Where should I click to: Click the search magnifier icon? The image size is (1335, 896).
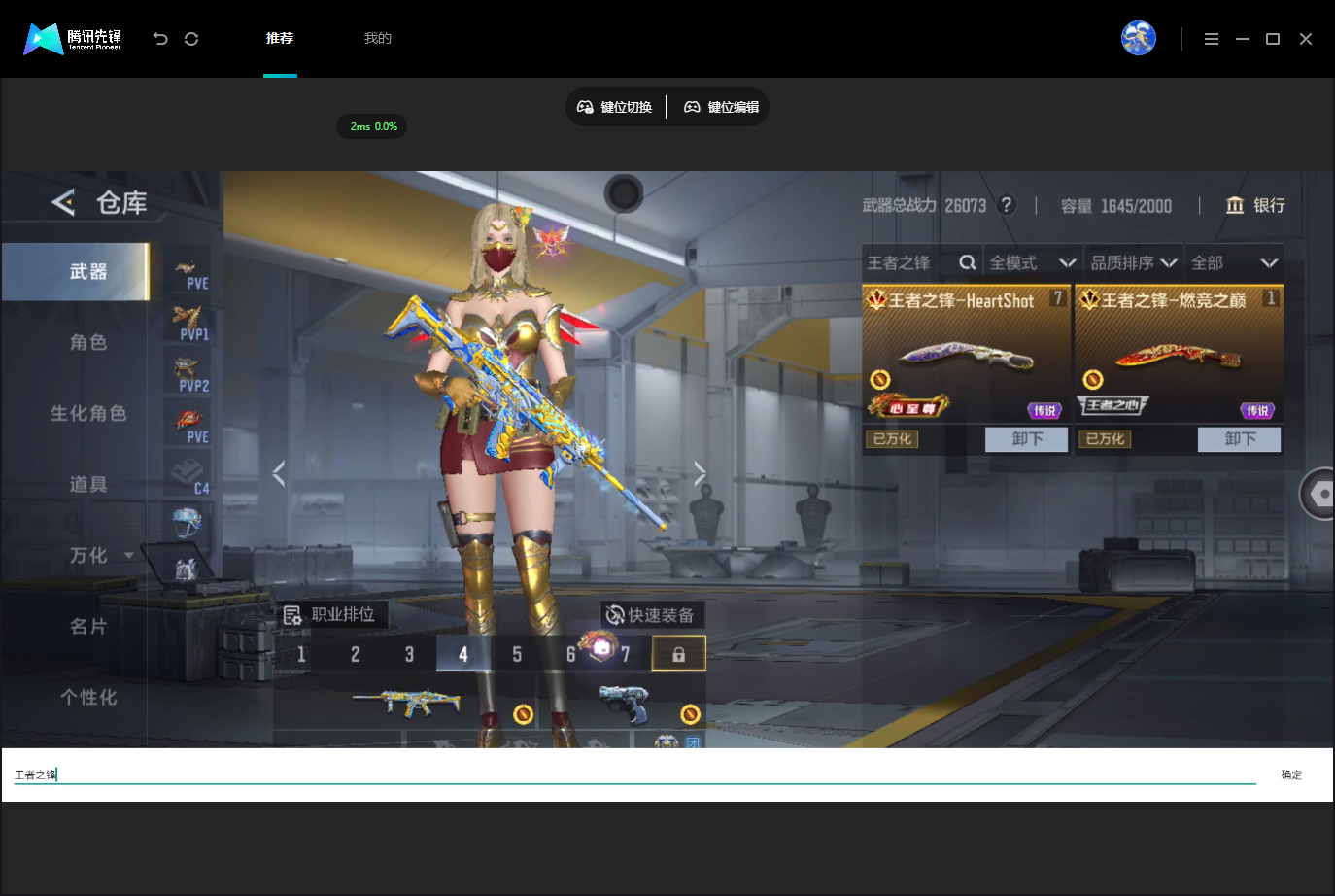tap(968, 262)
